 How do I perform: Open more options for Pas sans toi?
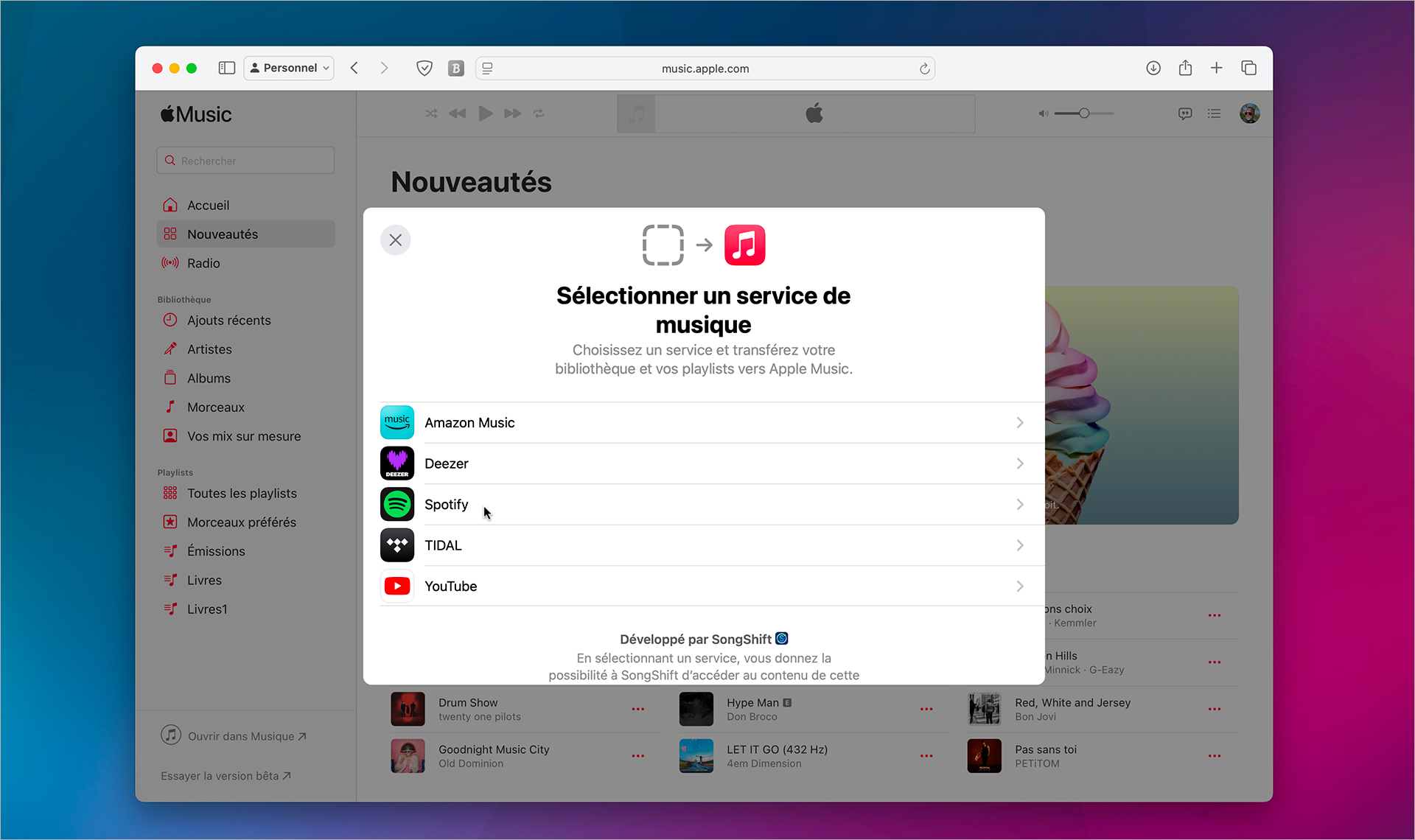click(x=1215, y=756)
